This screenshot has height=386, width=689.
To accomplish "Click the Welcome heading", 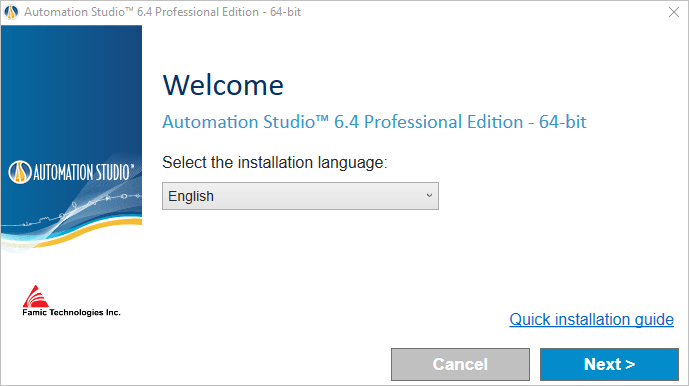I will click(x=223, y=85).
